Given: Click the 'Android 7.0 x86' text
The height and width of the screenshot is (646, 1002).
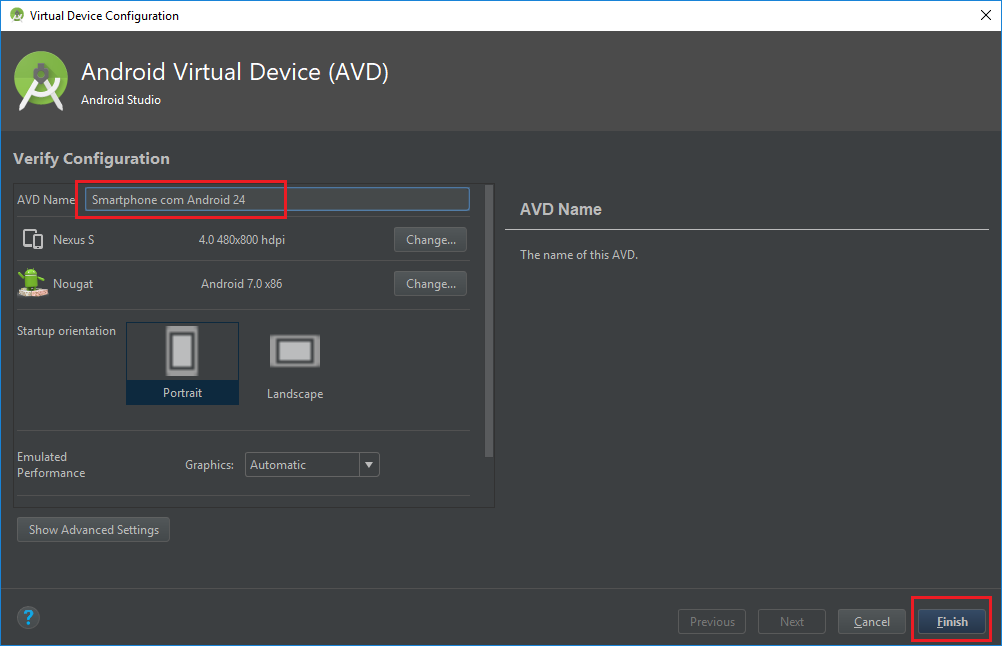Looking at the screenshot, I should (x=242, y=284).
